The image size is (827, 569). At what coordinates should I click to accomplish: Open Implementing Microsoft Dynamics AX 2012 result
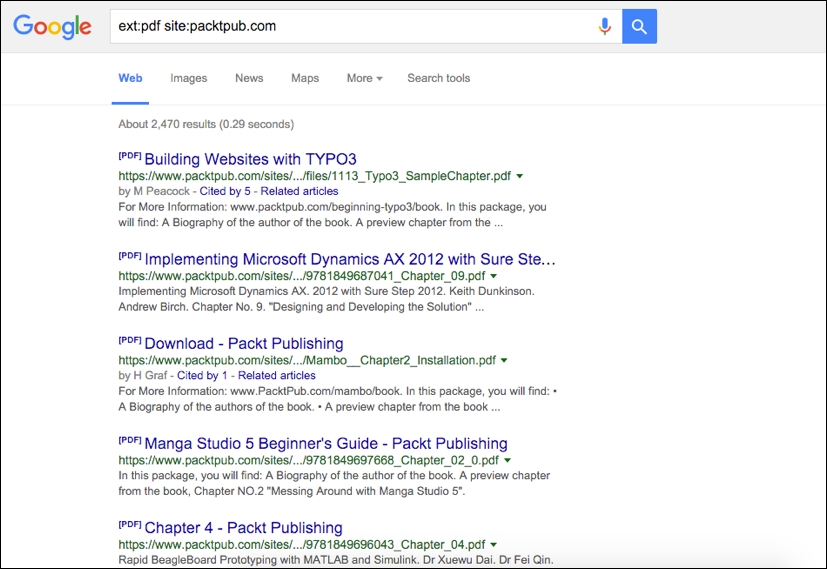[350, 259]
